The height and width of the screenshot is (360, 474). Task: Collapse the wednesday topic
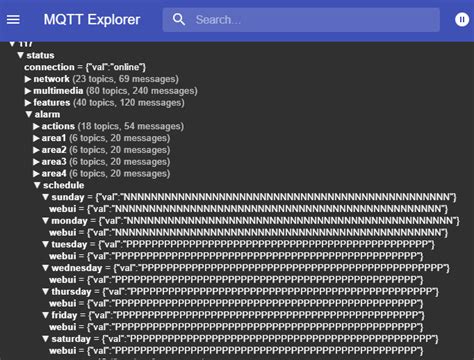click(46, 268)
